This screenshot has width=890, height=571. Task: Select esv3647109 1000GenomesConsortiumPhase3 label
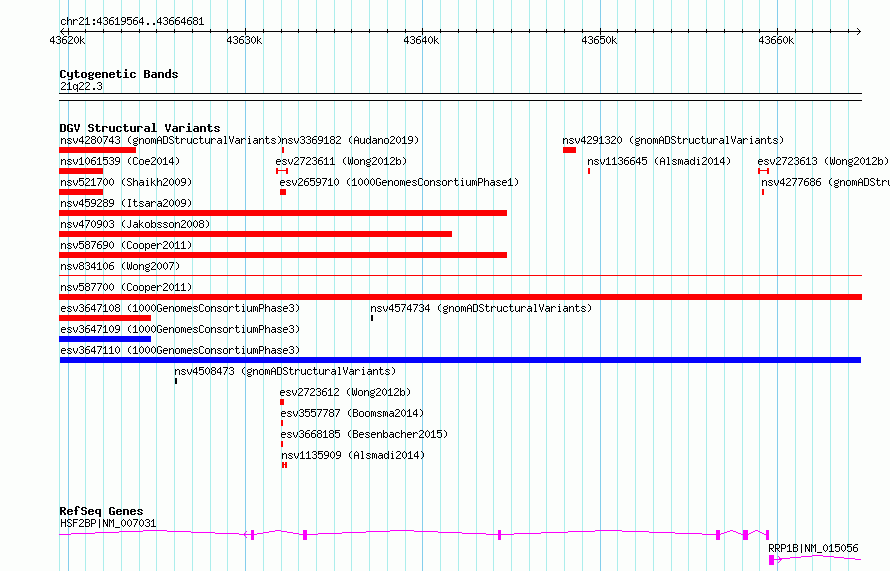(x=180, y=329)
